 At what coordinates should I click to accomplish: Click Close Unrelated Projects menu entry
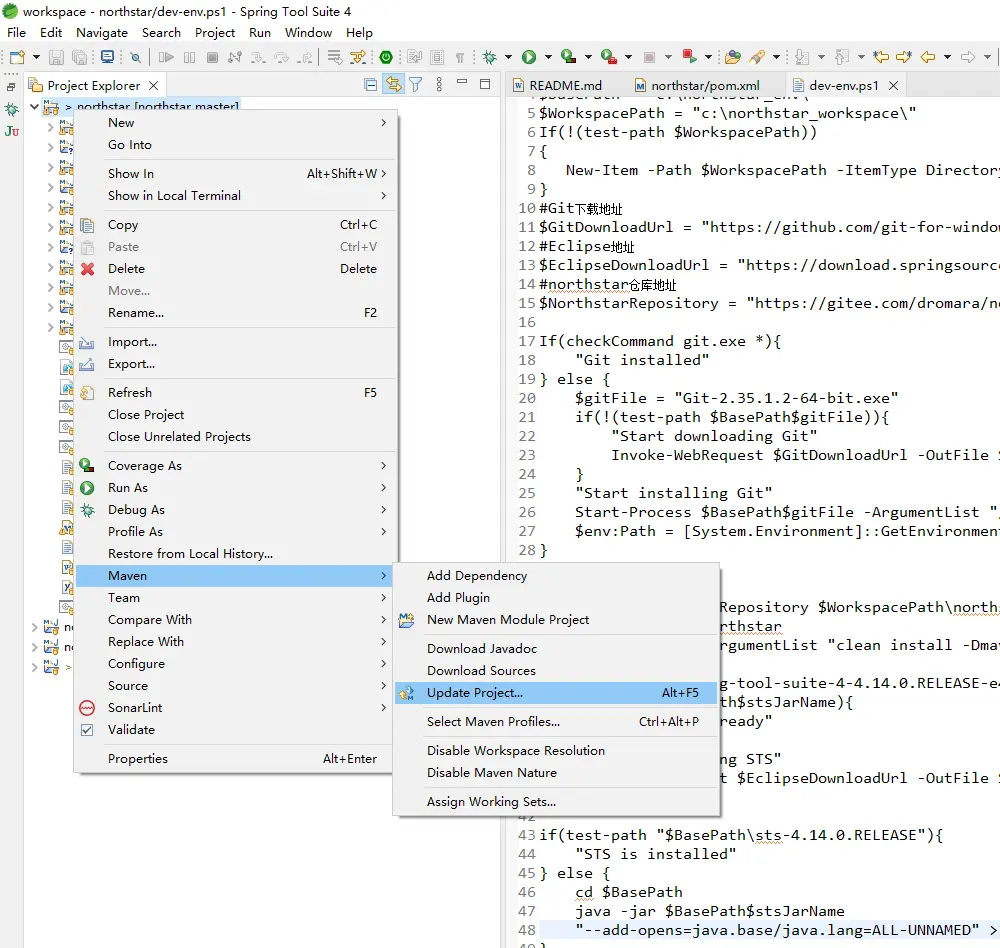(179, 437)
